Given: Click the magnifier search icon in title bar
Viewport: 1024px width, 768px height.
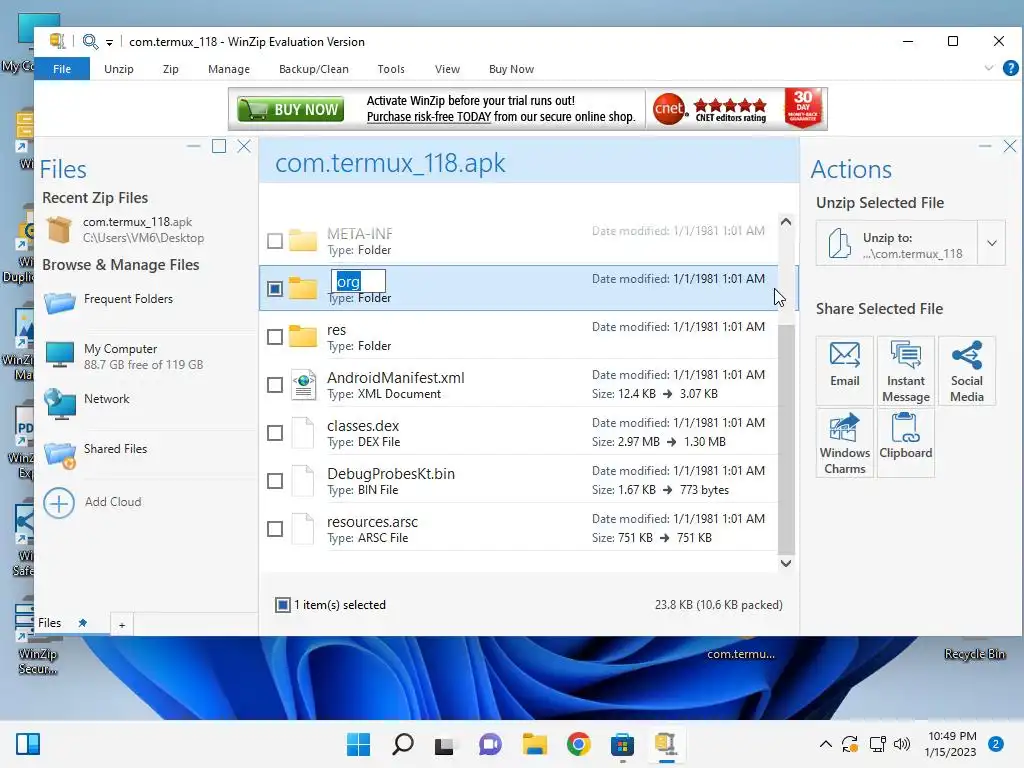Looking at the screenshot, I should (90, 42).
